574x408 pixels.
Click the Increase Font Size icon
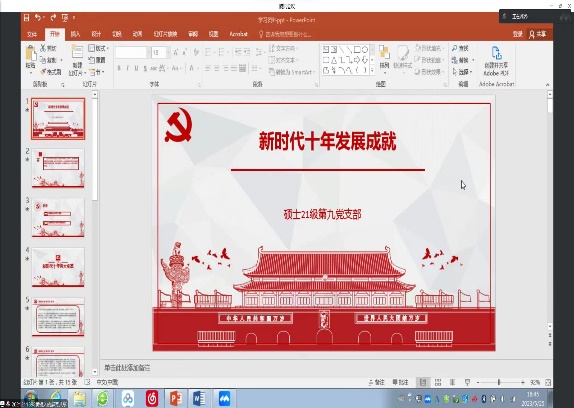coord(176,52)
